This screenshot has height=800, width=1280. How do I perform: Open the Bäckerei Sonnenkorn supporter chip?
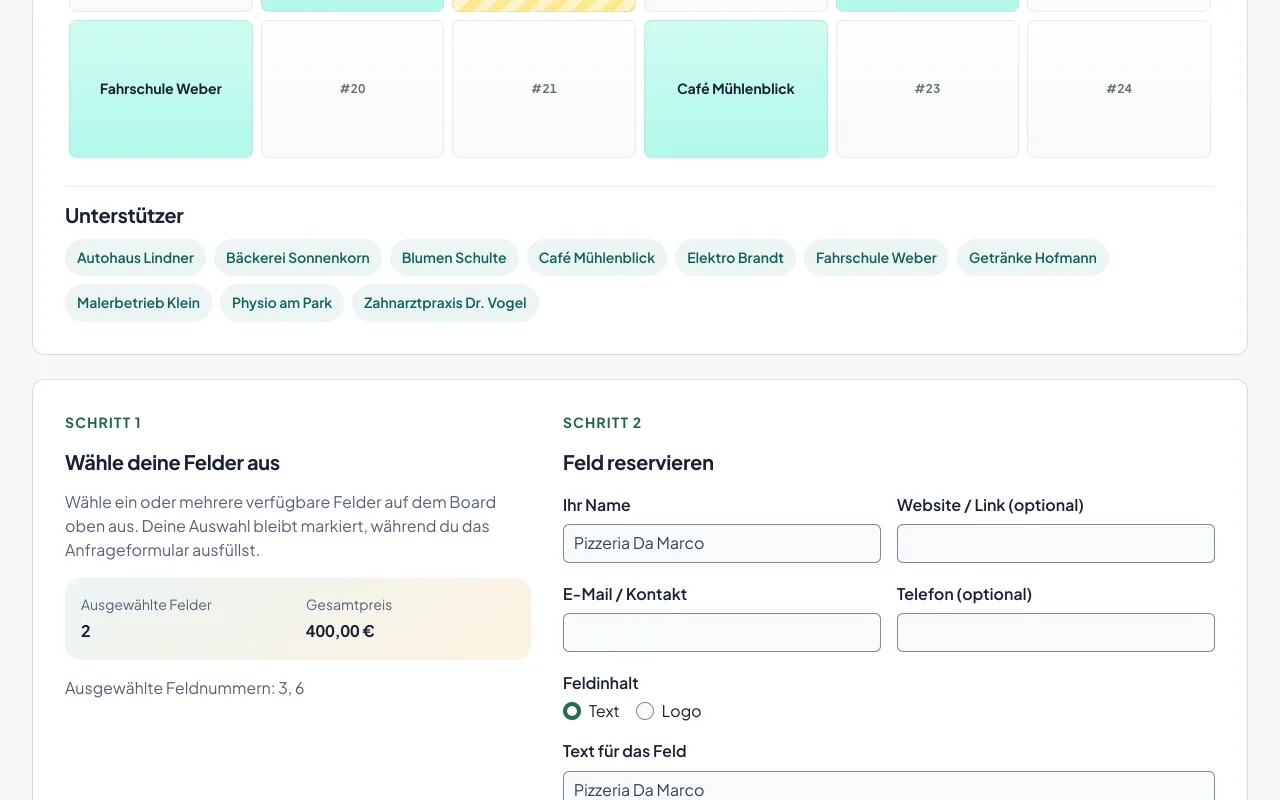298,258
